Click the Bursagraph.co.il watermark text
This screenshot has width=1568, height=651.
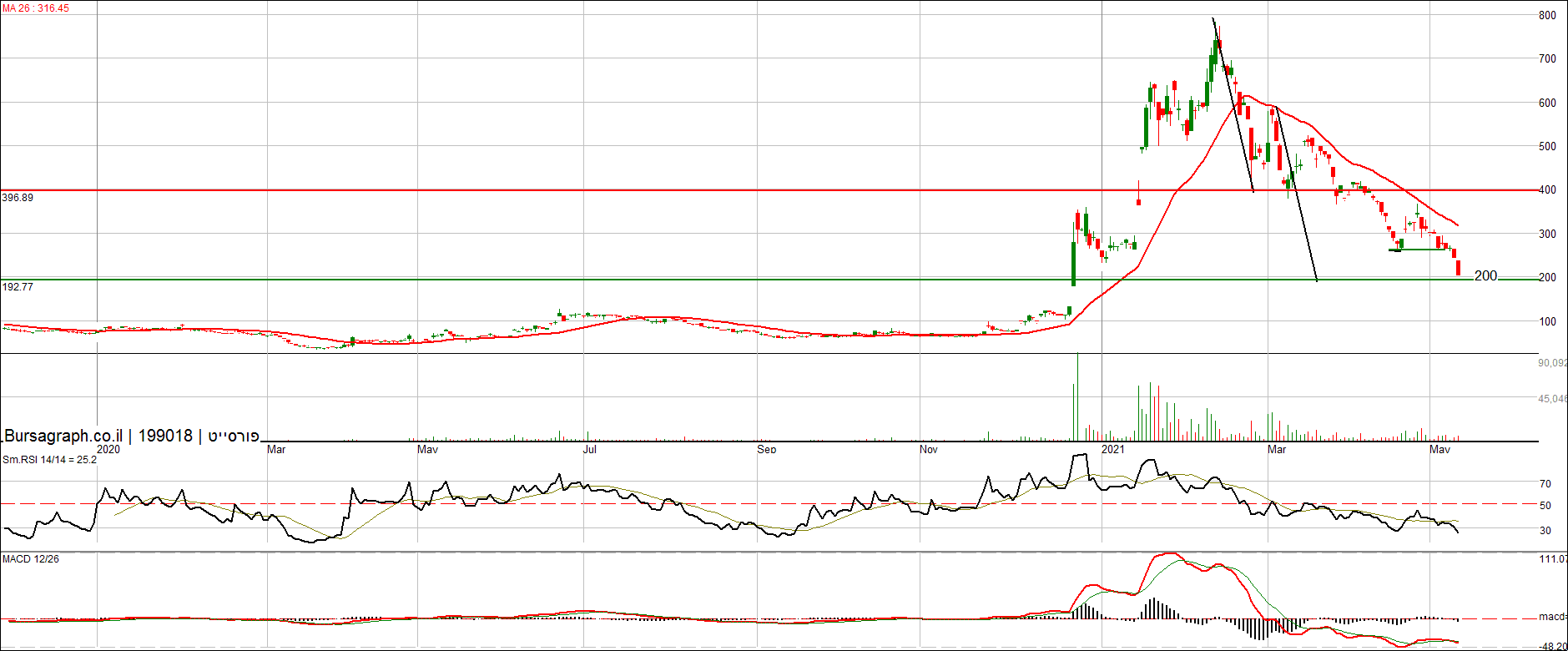[x=63, y=436]
